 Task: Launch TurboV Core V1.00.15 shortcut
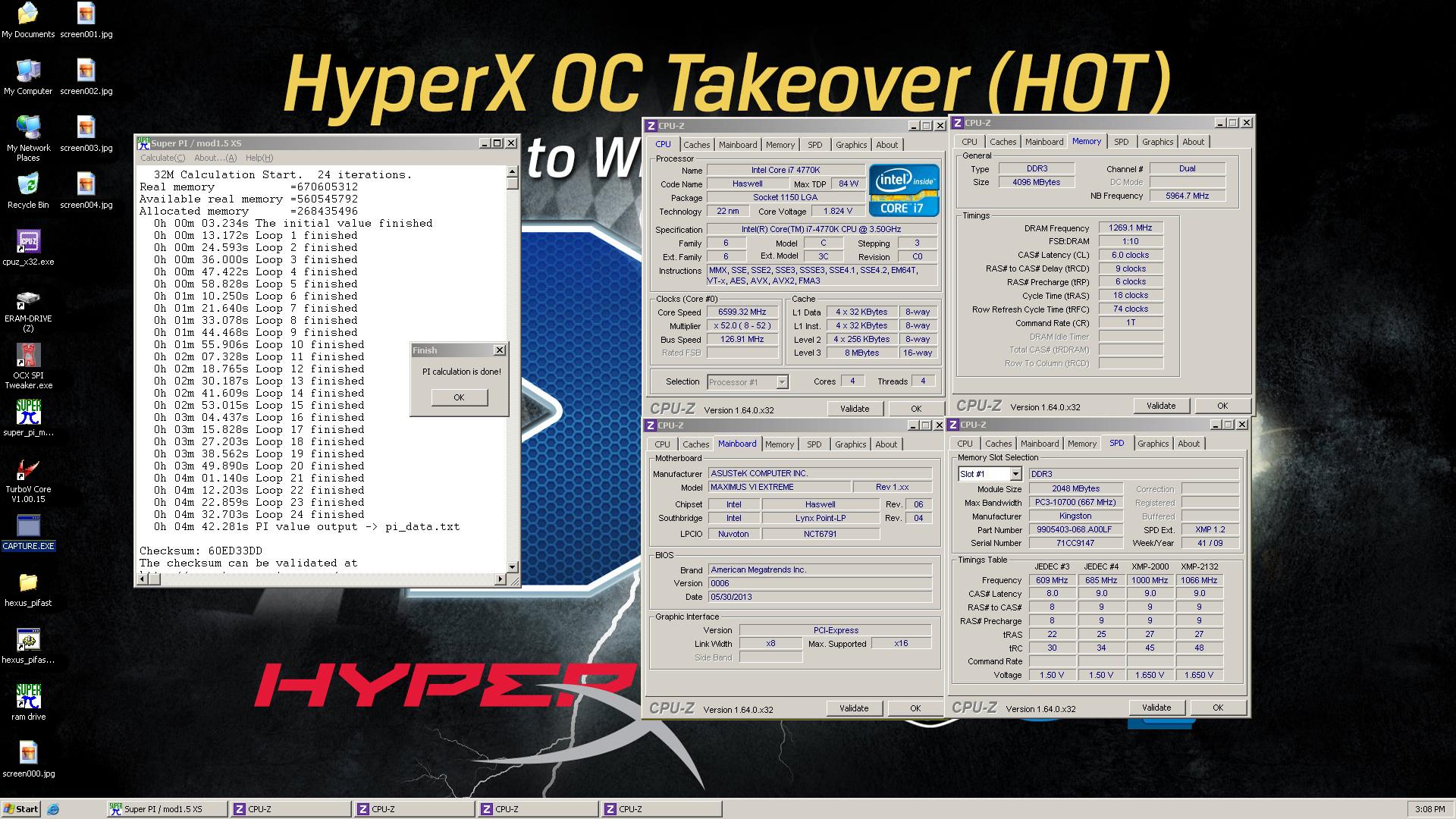pos(28,481)
